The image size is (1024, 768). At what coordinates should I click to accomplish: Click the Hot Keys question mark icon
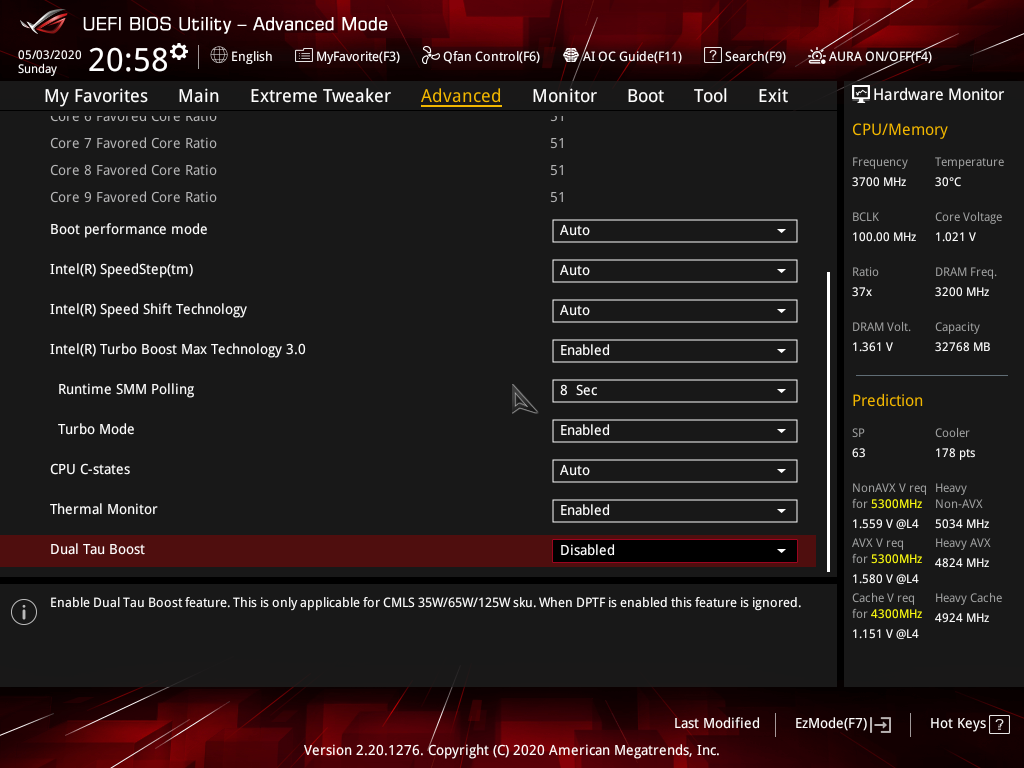click(999, 724)
